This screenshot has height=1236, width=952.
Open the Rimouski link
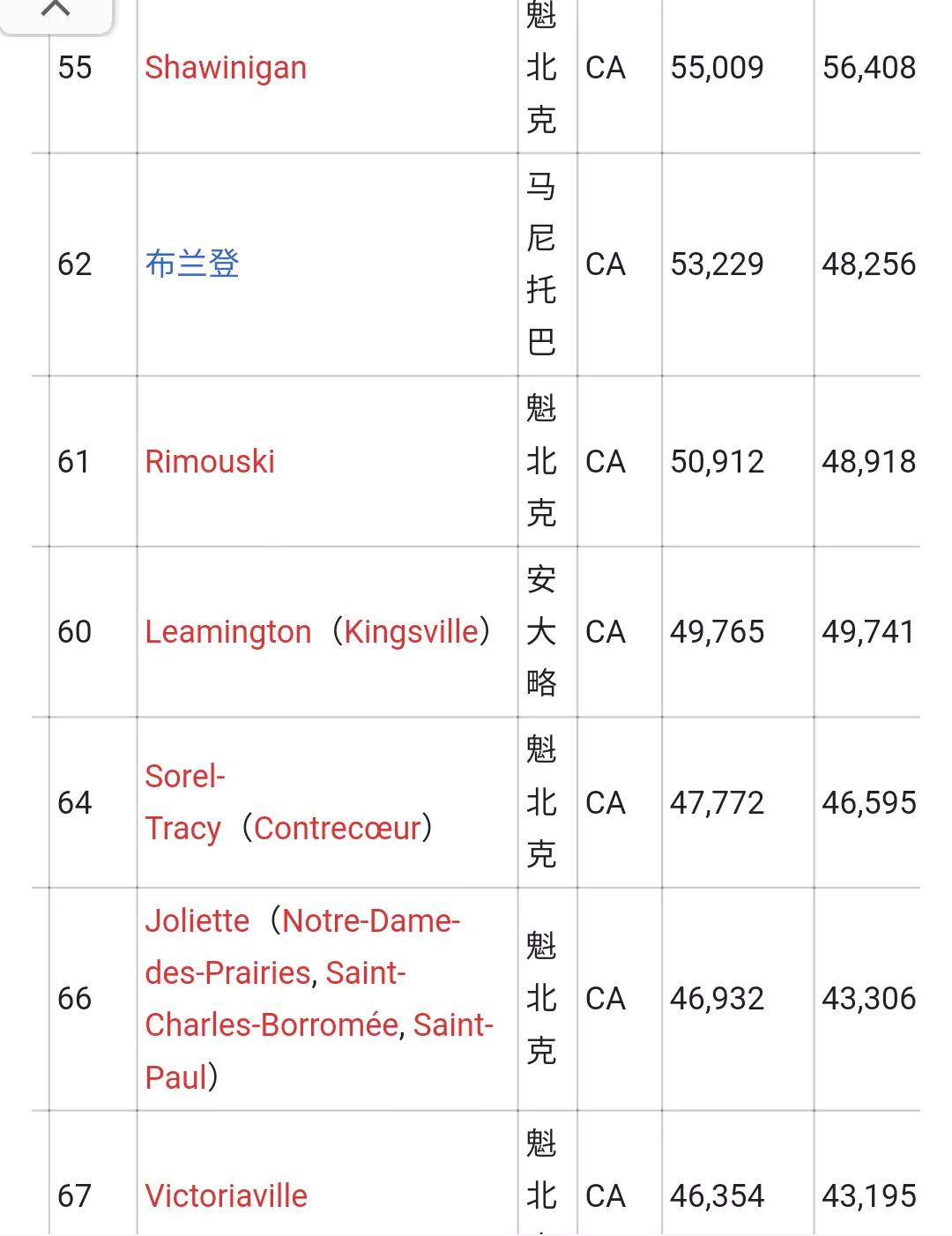[x=210, y=461]
